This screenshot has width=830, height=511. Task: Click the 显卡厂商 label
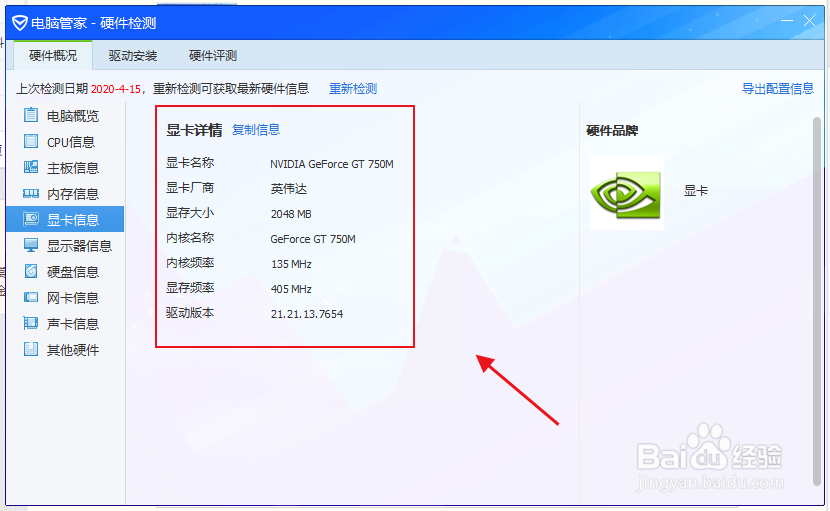pyautogui.click(x=190, y=187)
